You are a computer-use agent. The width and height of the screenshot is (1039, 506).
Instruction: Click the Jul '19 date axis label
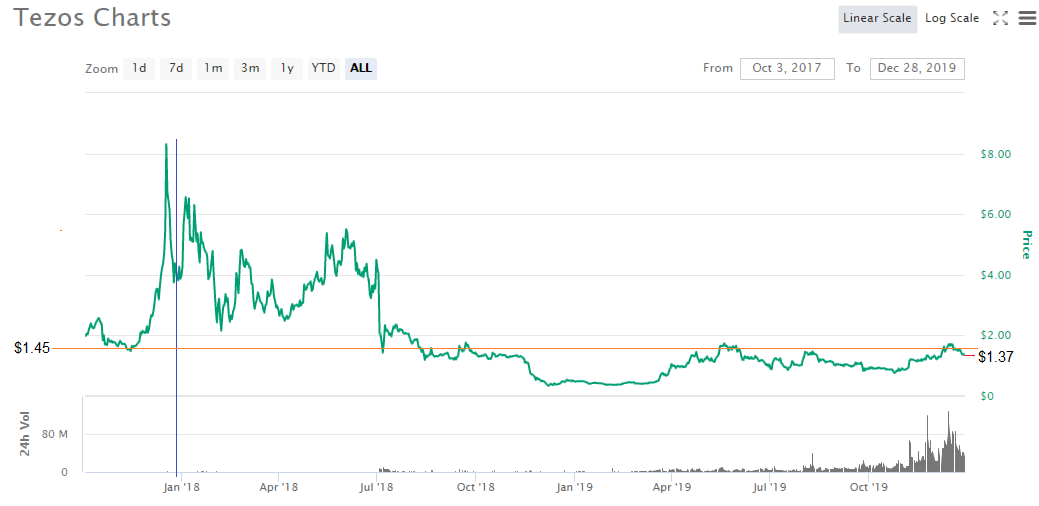769,487
